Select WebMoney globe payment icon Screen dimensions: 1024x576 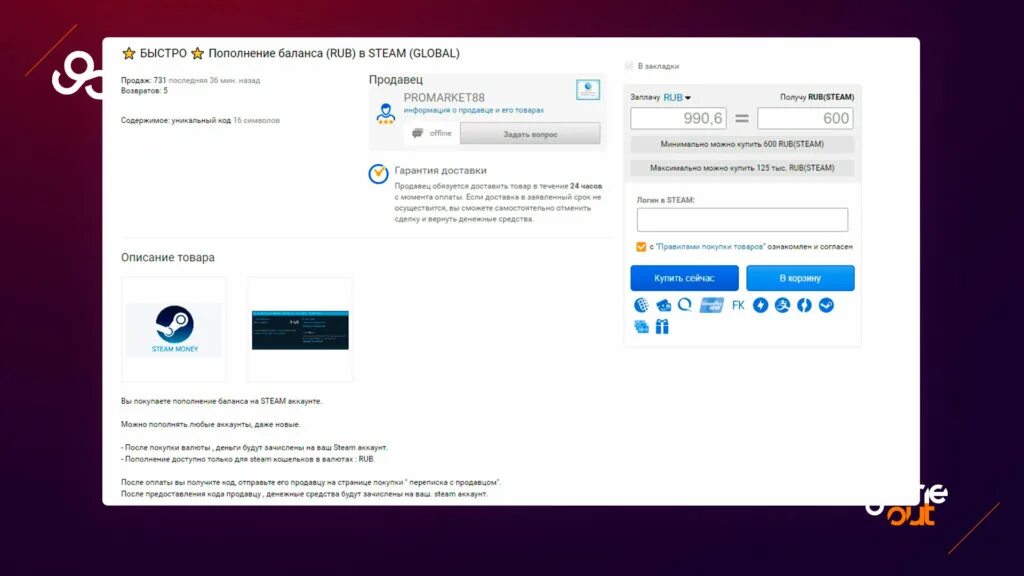[x=641, y=305]
